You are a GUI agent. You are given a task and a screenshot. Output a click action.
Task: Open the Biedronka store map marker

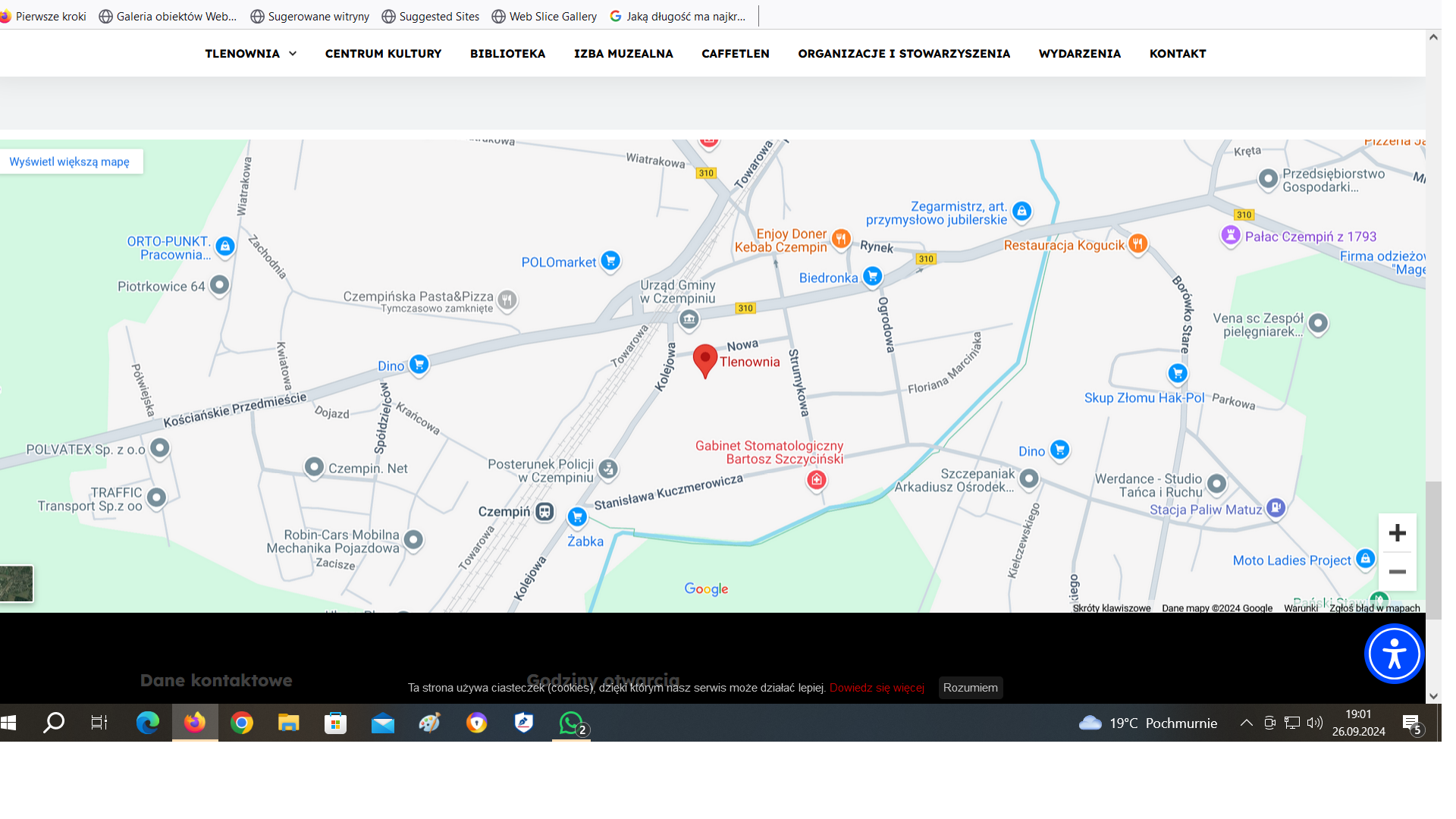(x=872, y=276)
